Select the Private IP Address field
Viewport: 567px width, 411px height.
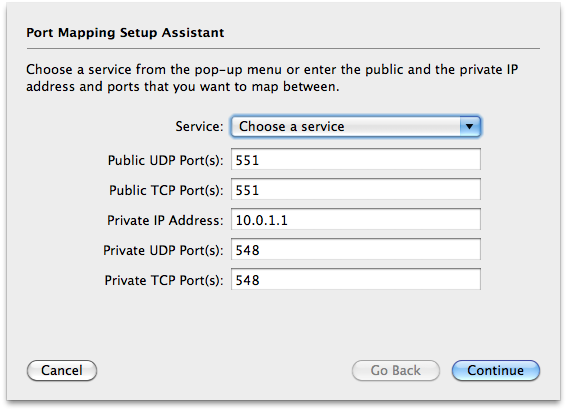click(x=356, y=219)
